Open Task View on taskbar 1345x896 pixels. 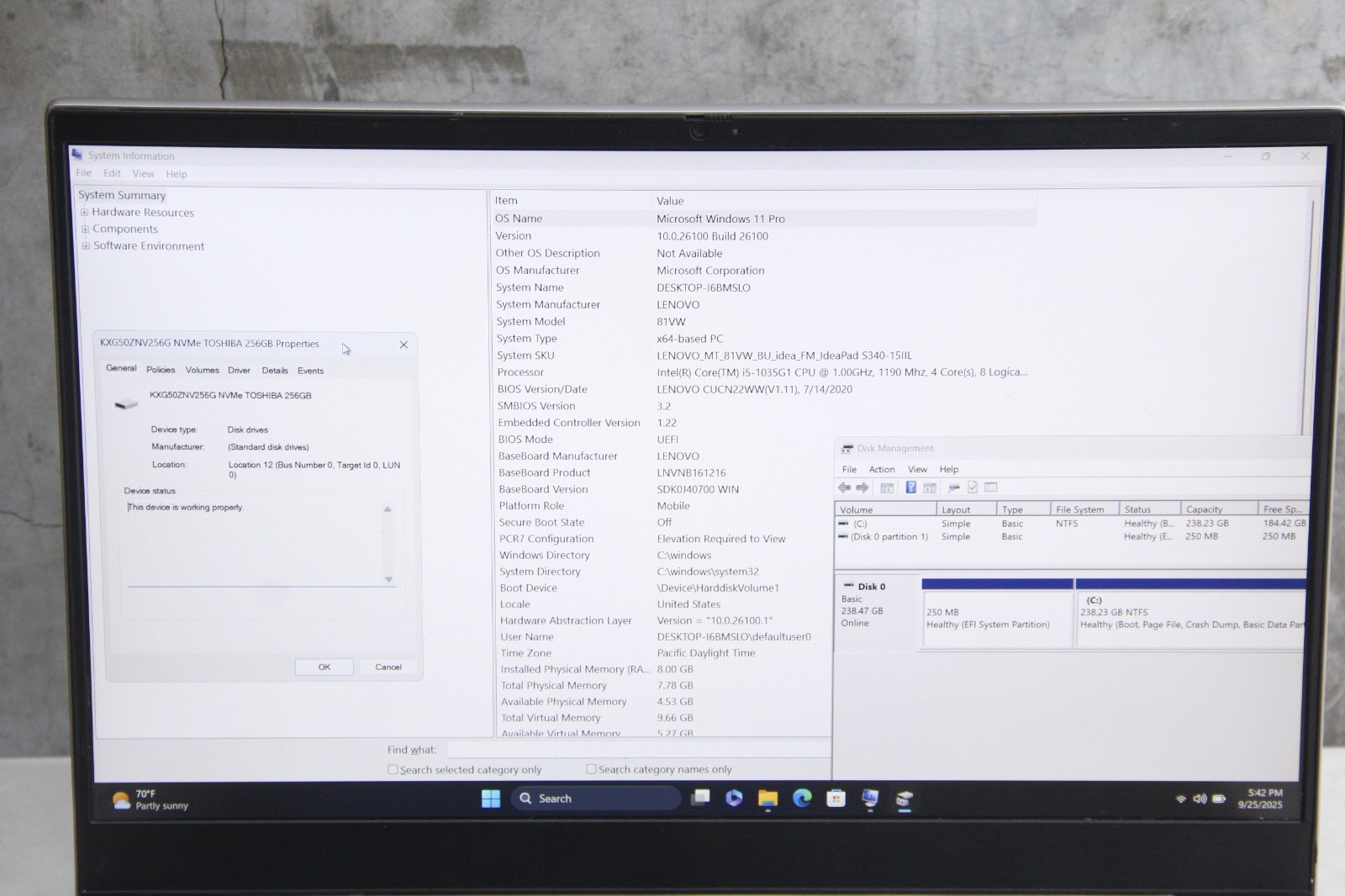[x=700, y=798]
